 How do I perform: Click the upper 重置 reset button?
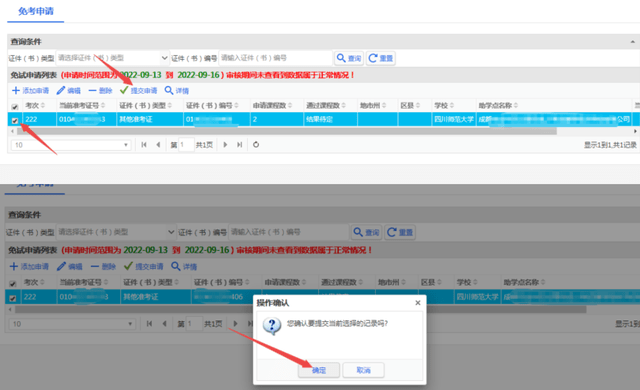tap(380, 58)
